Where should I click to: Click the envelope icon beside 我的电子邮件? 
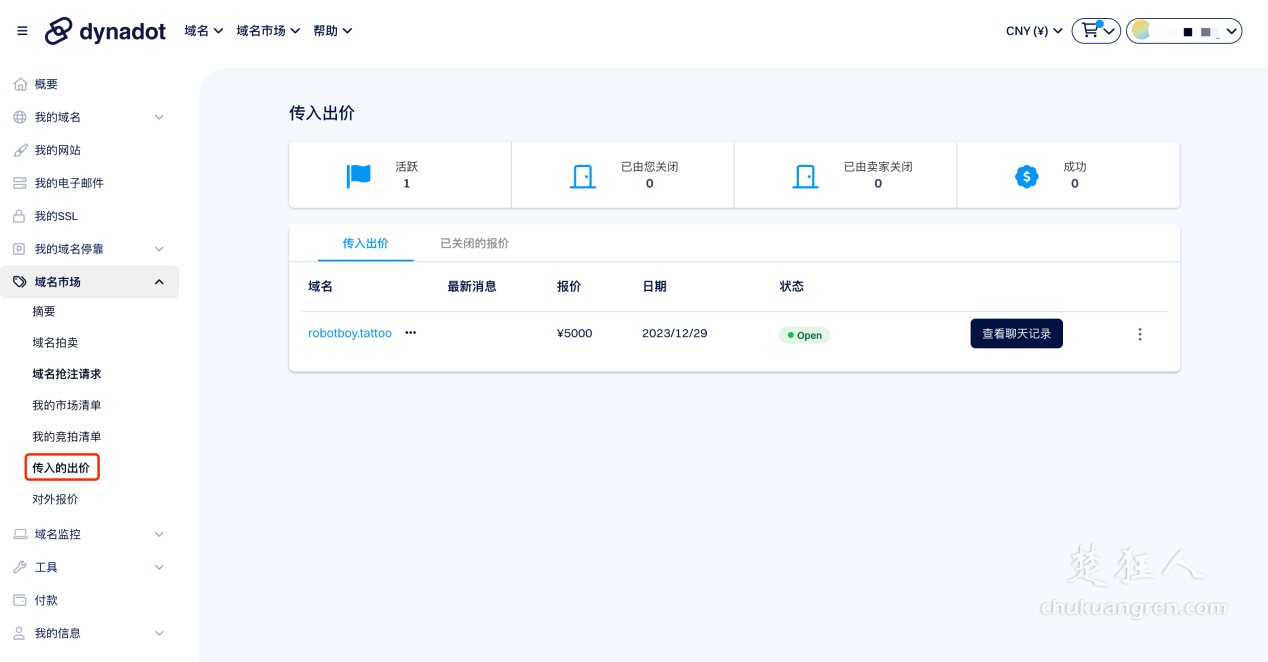20,182
